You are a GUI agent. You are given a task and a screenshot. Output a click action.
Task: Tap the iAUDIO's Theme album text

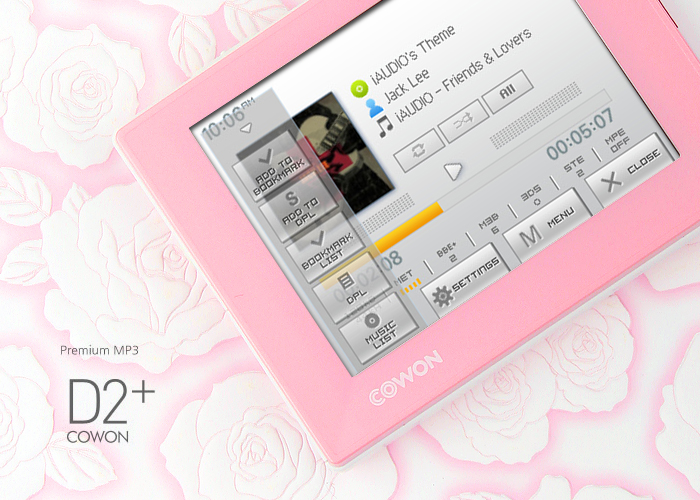point(413,55)
